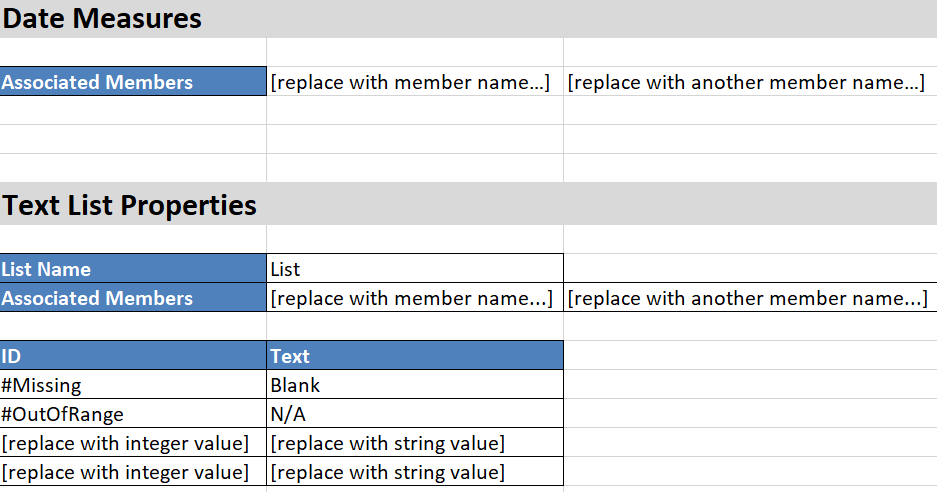Select another member name placeholder under Date Measures
This screenshot has width=937, height=492.
tap(748, 82)
